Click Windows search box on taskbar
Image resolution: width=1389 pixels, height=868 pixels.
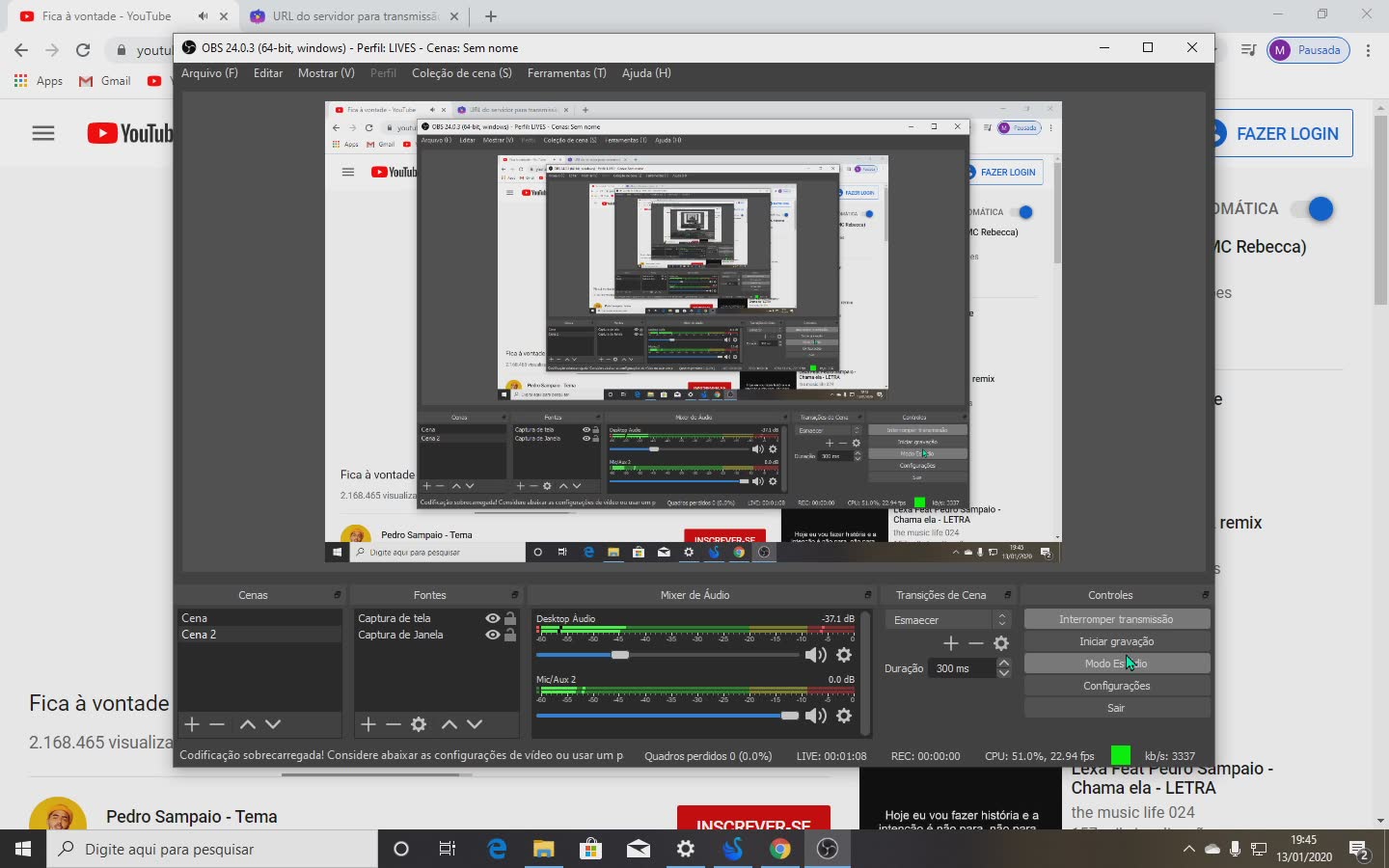click(212, 850)
